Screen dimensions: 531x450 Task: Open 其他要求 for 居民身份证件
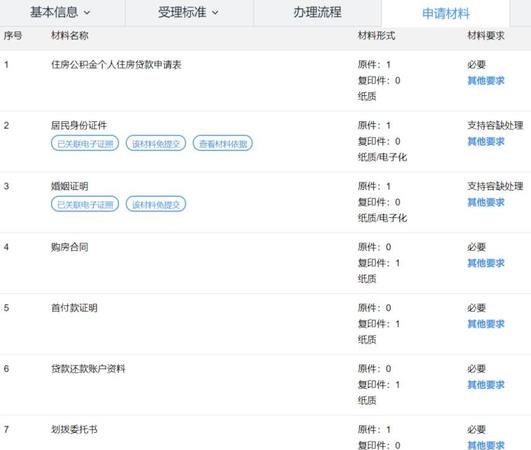click(486, 141)
